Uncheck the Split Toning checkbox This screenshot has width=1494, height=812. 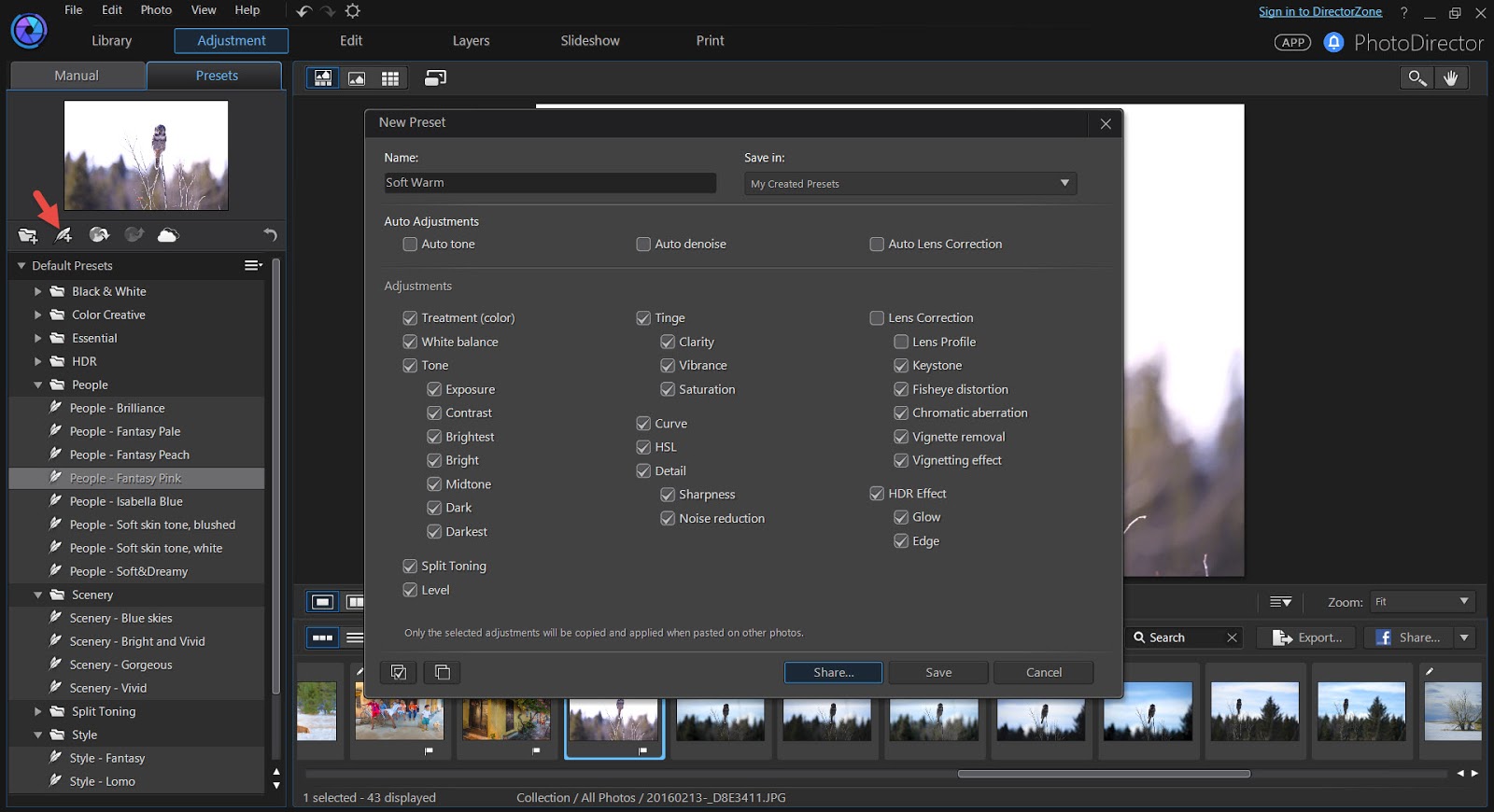(x=410, y=566)
